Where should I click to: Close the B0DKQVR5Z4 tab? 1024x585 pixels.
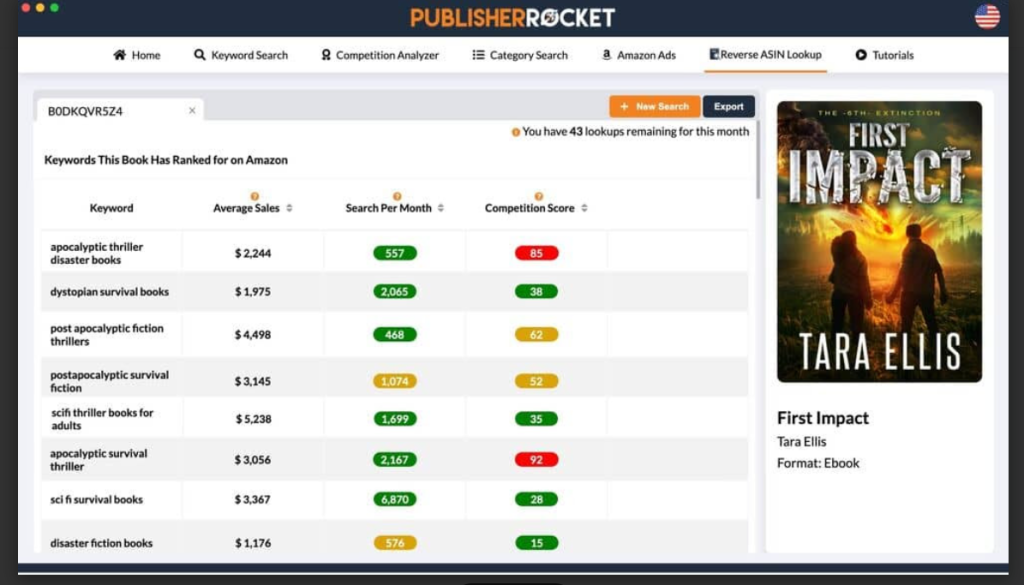tap(192, 110)
